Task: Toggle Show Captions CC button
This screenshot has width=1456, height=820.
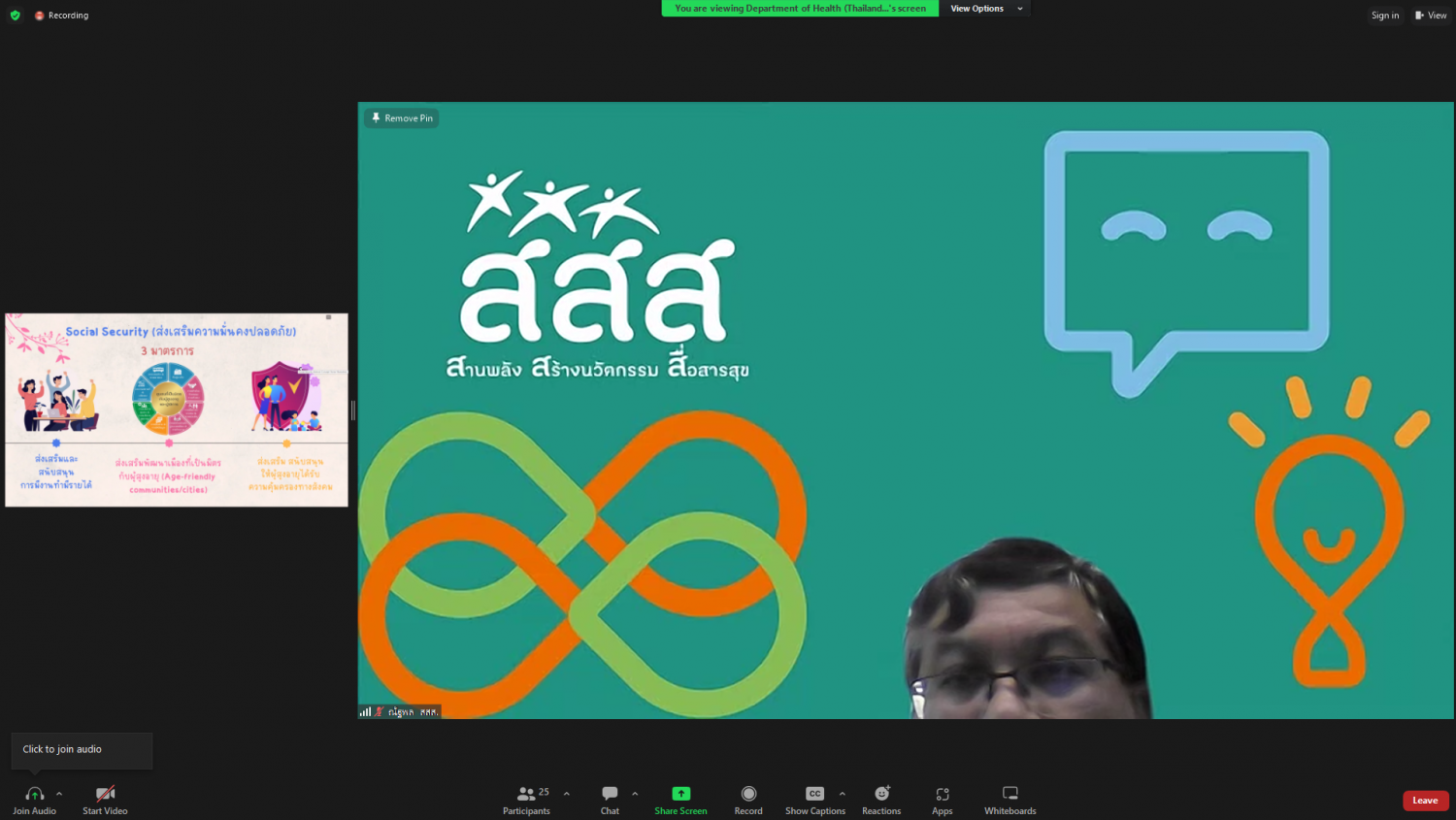Action: (814, 801)
